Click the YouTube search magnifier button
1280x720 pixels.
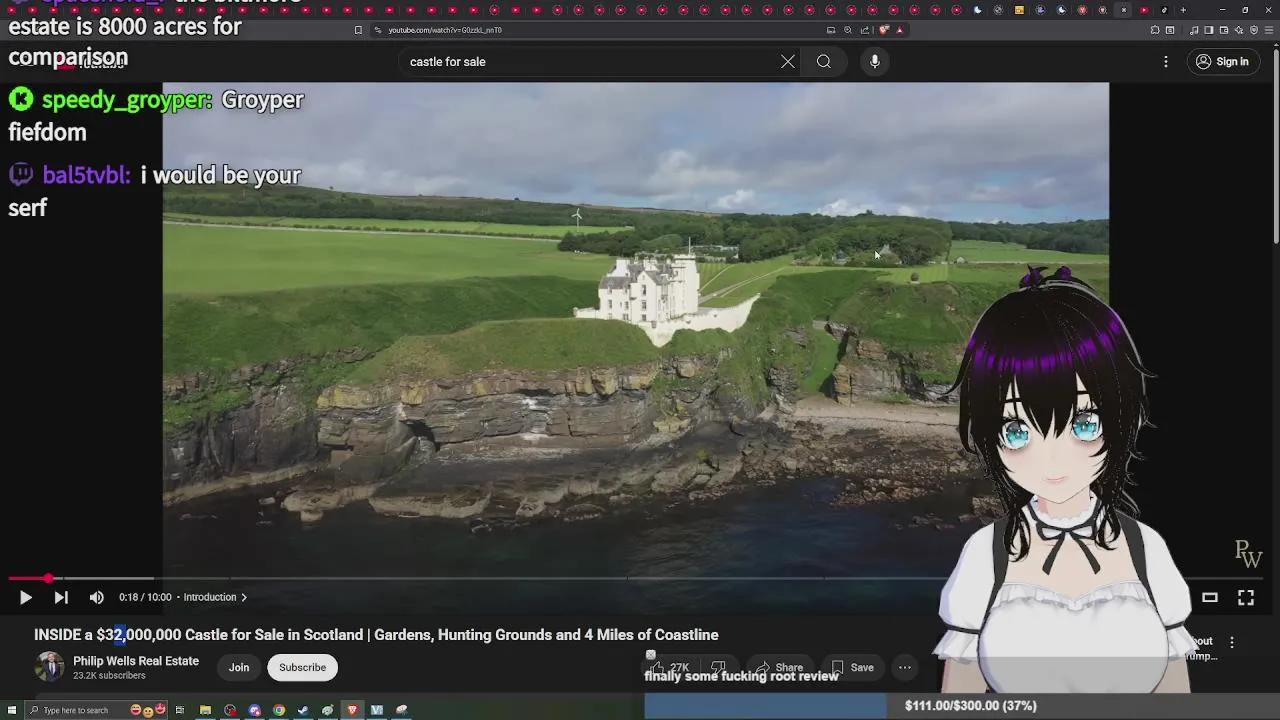point(823,62)
